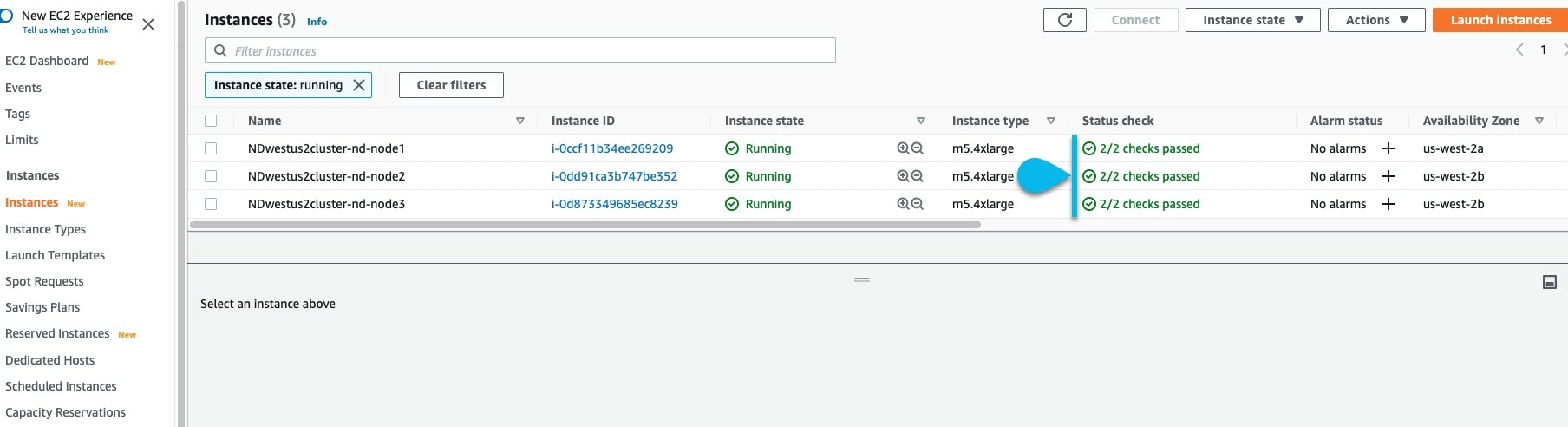The width and height of the screenshot is (1568, 427).
Task: Open Scheduled Instances in sidebar
Action: pyautogui.click(x=61, y=386)
